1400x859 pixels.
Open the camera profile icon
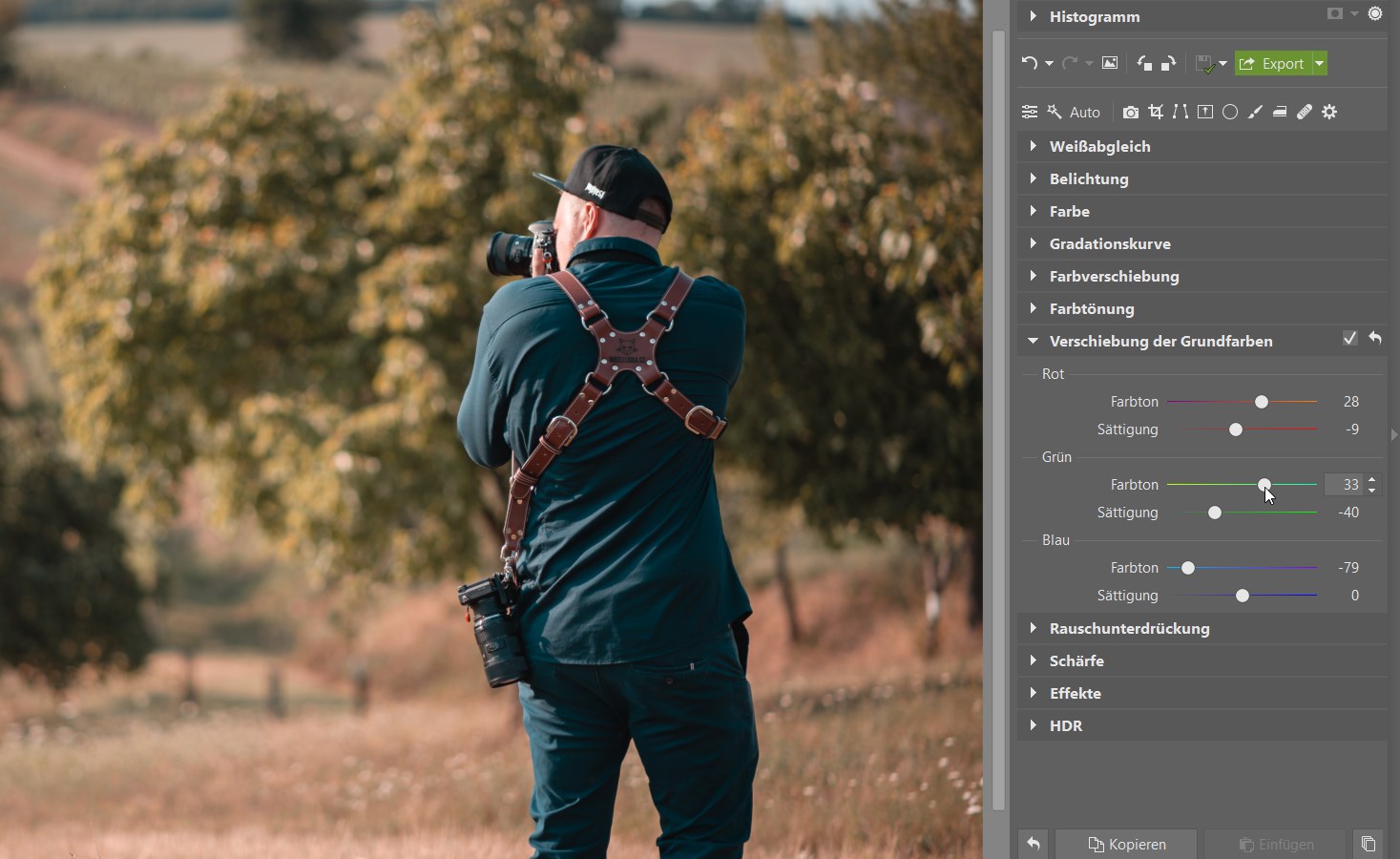[1131, 112]
